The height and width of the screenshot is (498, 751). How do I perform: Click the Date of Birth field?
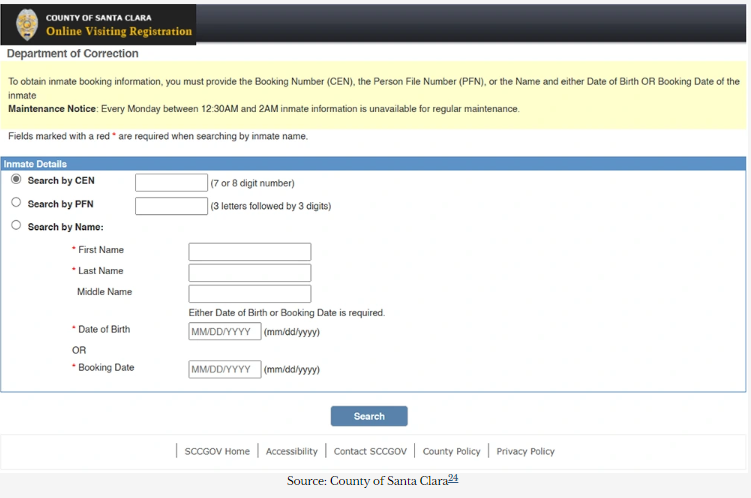(224, 331)
